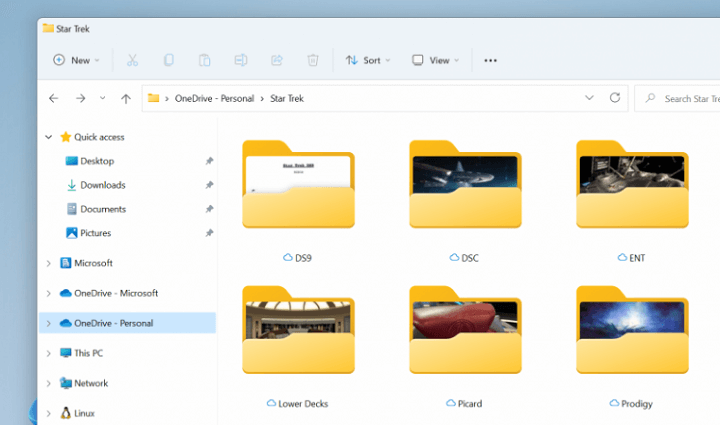Select This PC in navigation pane
The image size is (720, 425).
(88, 353)
